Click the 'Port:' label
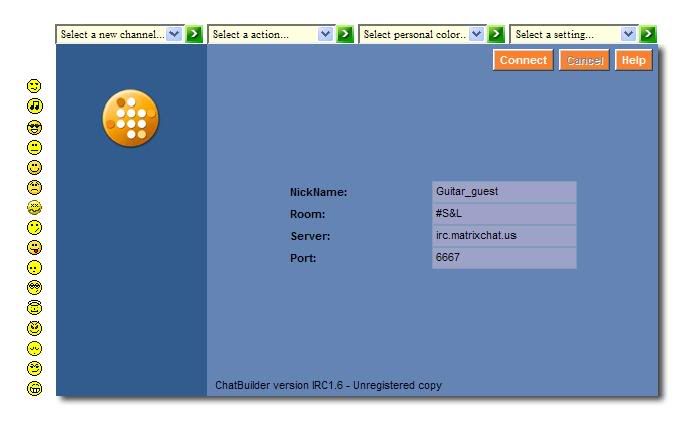 coord(303,258)
